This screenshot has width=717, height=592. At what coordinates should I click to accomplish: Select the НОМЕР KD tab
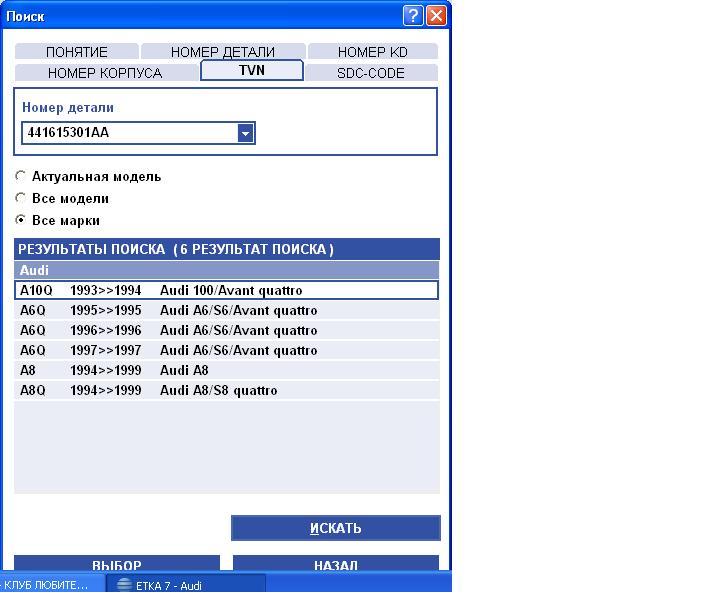tap(372, 52)
